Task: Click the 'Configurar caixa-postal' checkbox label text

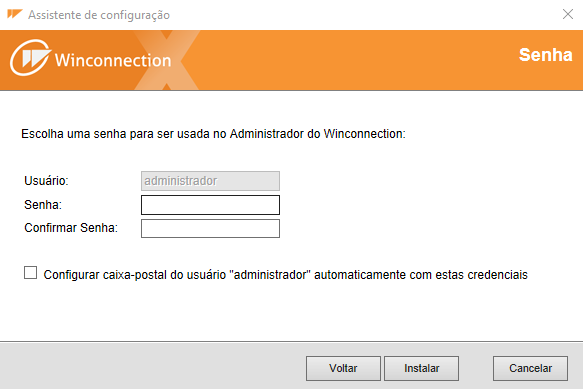Action: pos(286,275)
